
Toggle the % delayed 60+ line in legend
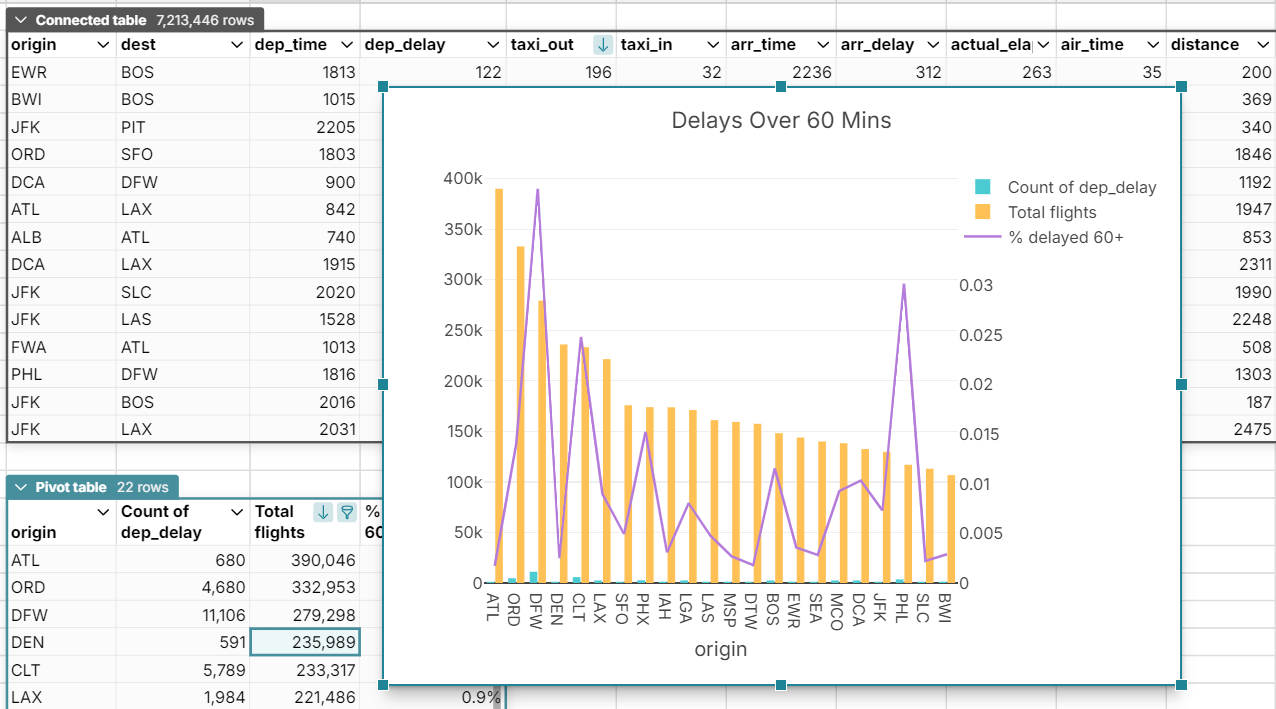1063,237
